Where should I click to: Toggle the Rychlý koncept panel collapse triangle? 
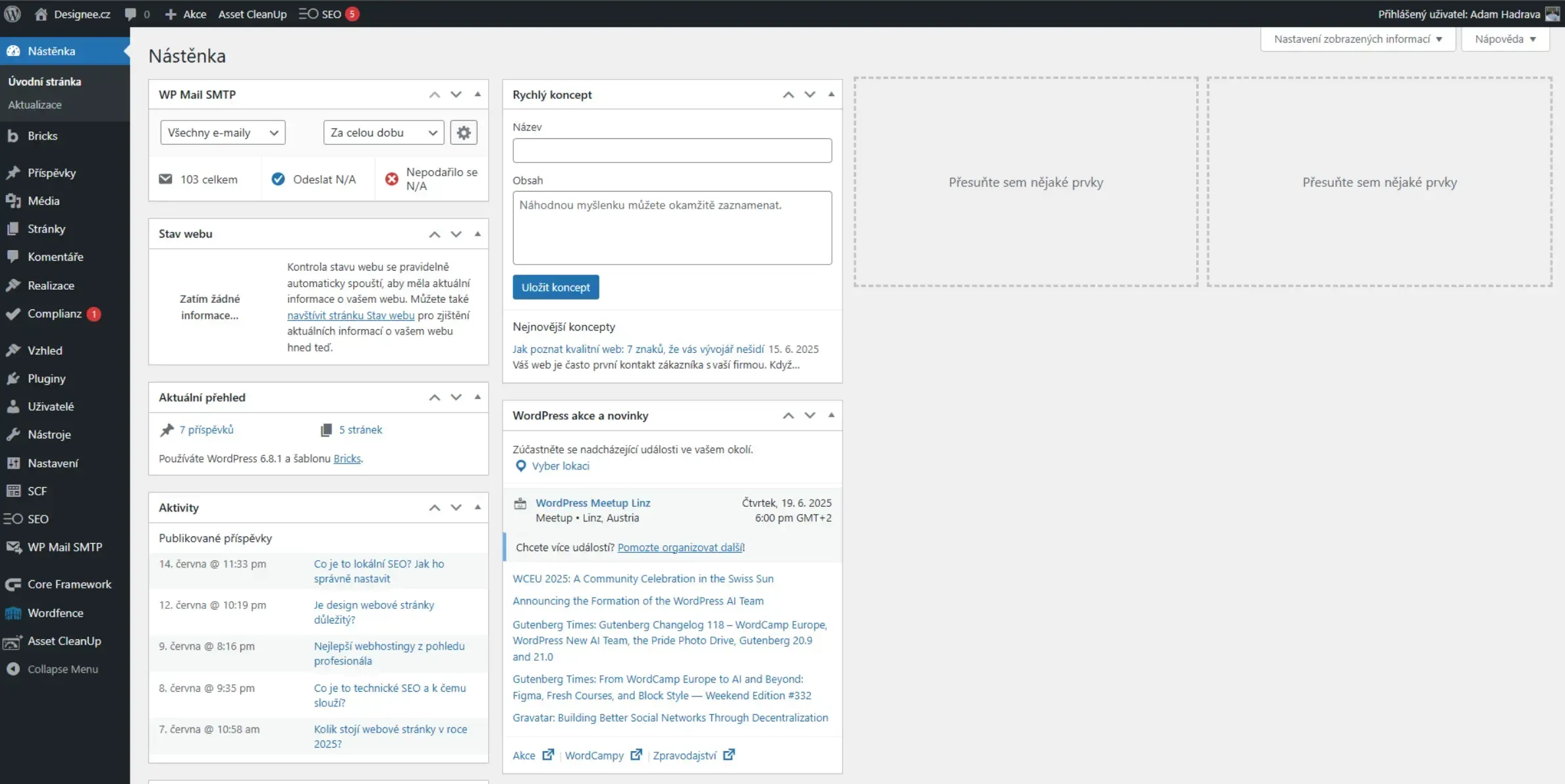point(831,94)
